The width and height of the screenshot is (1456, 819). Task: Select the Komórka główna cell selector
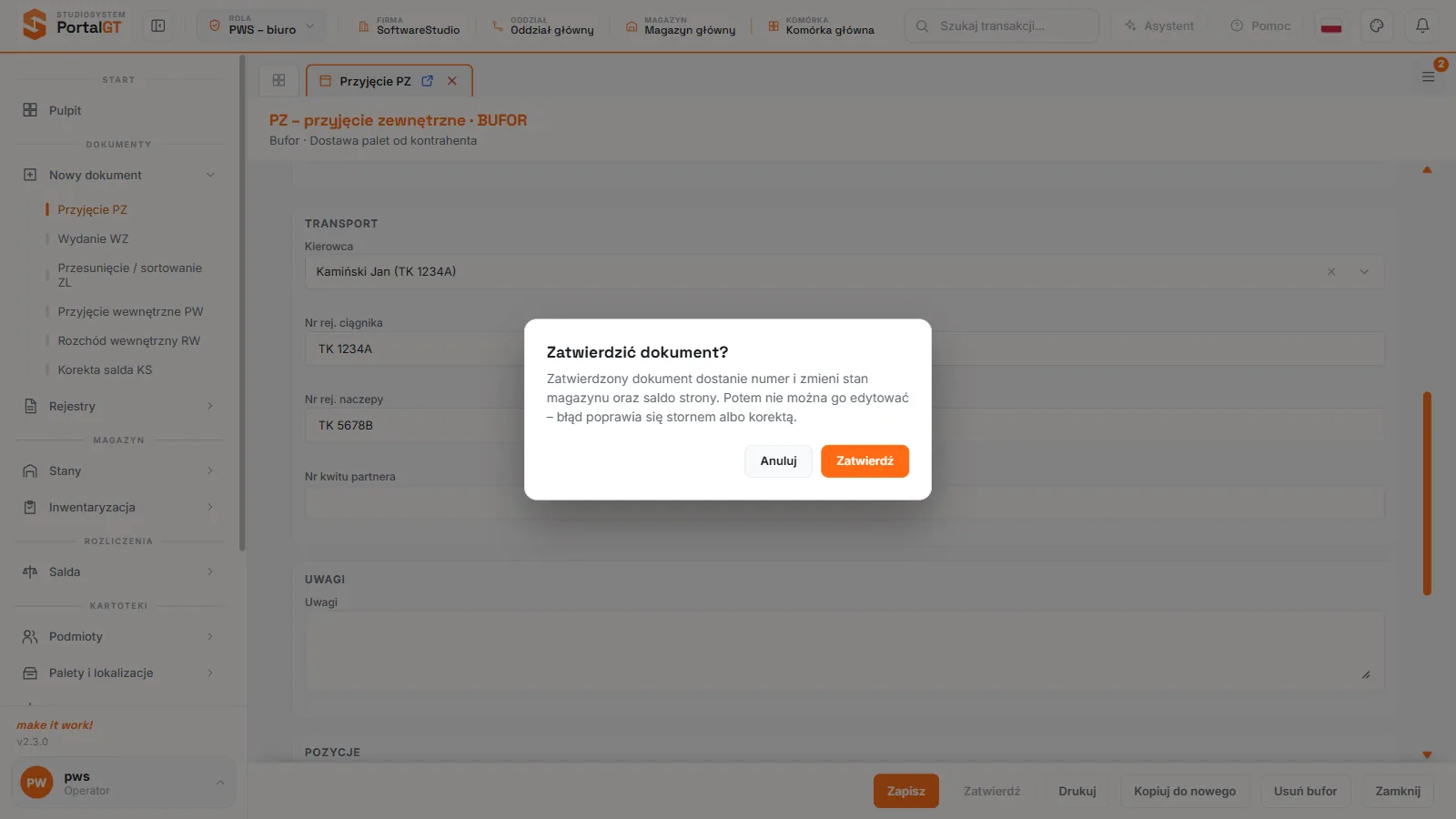pos(821,25)
